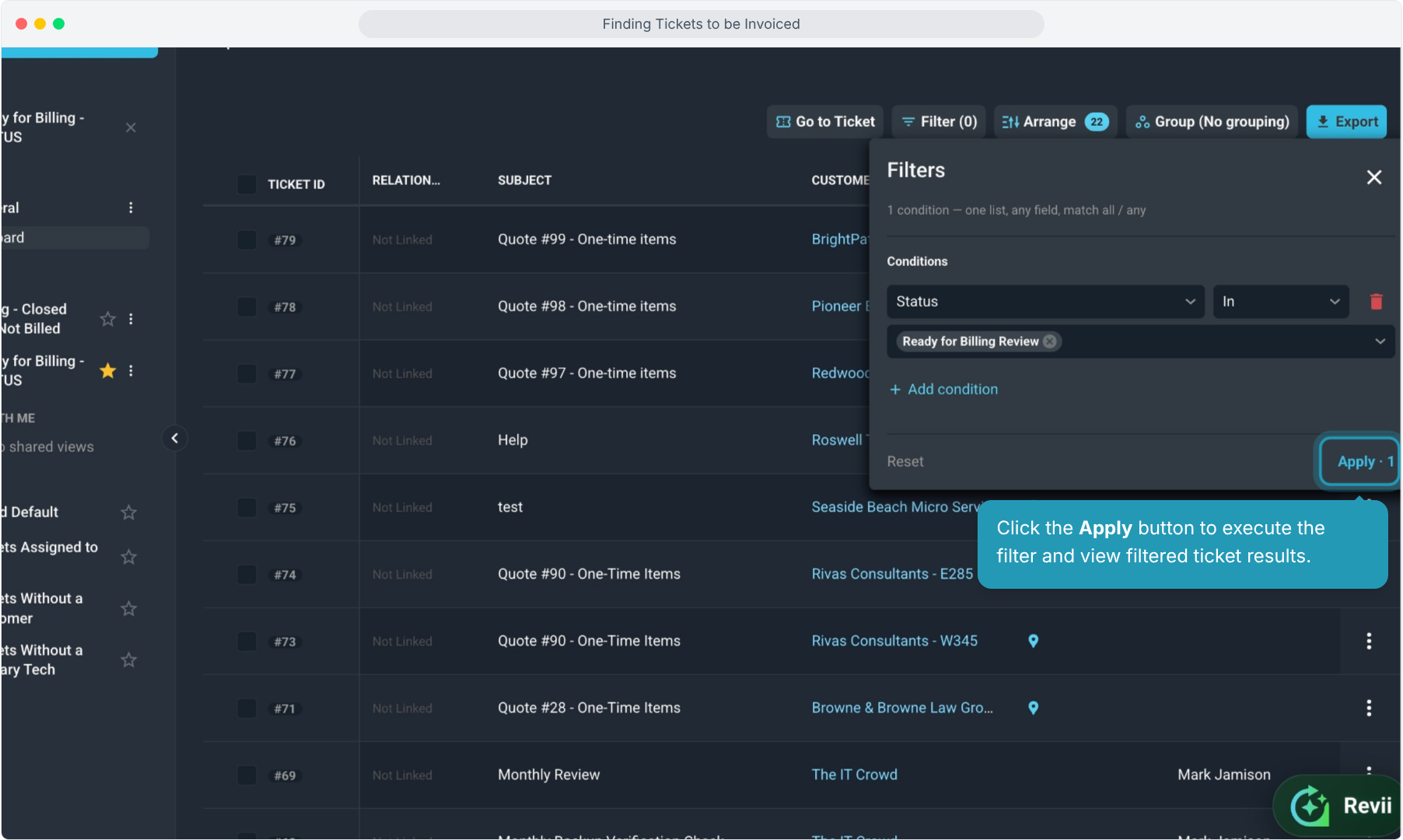This screenshot has height=840, width=1403.
Task: Open row actions for ticket #71
Action: pos(1369,708)
